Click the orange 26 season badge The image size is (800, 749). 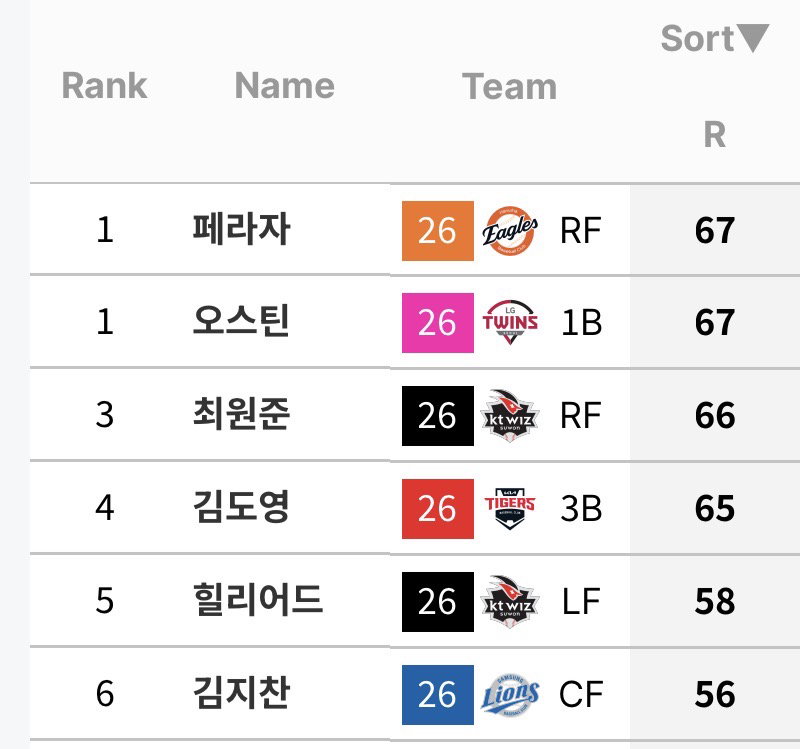tap(438, 231)
